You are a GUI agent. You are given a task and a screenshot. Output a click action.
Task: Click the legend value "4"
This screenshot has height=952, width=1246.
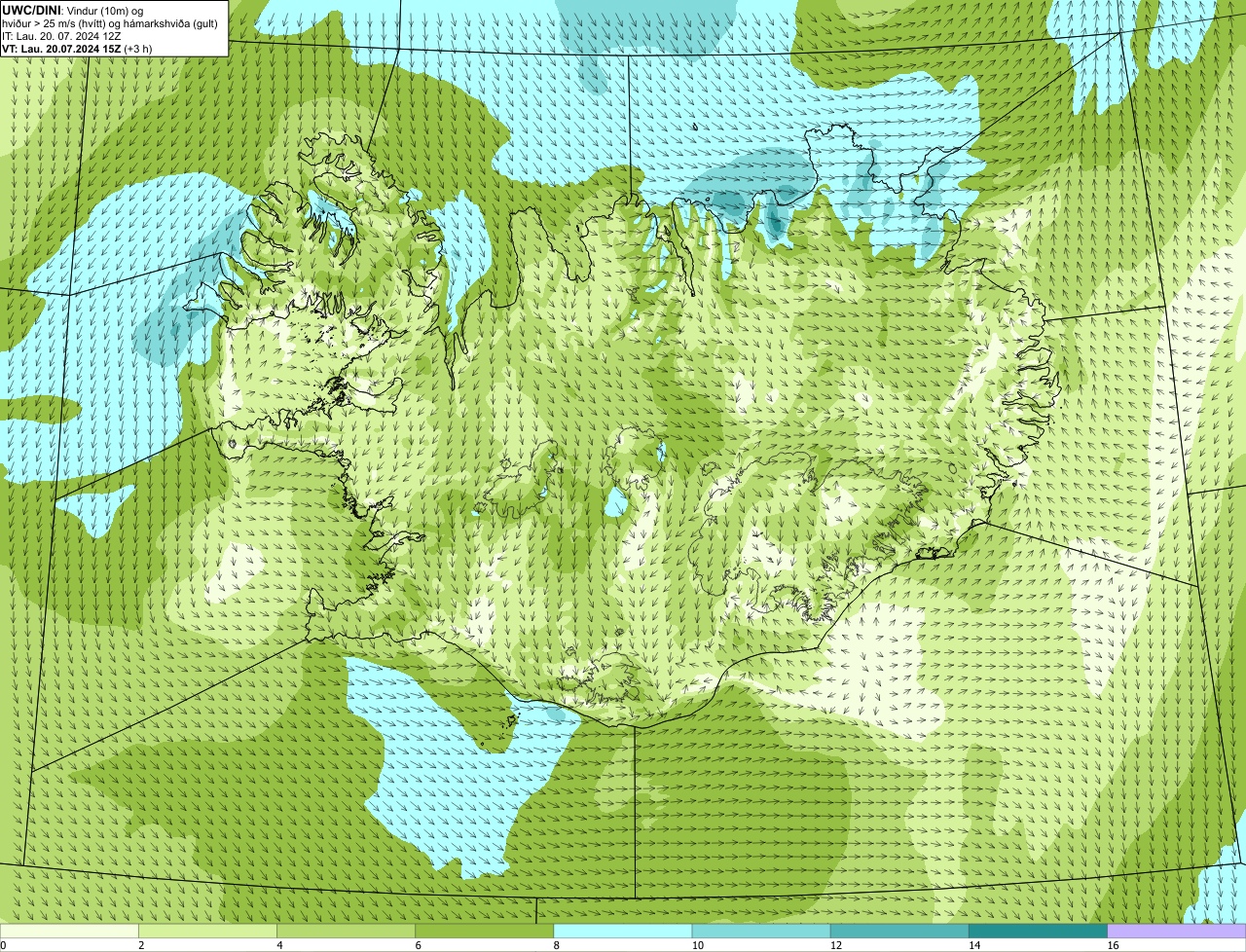279,945
